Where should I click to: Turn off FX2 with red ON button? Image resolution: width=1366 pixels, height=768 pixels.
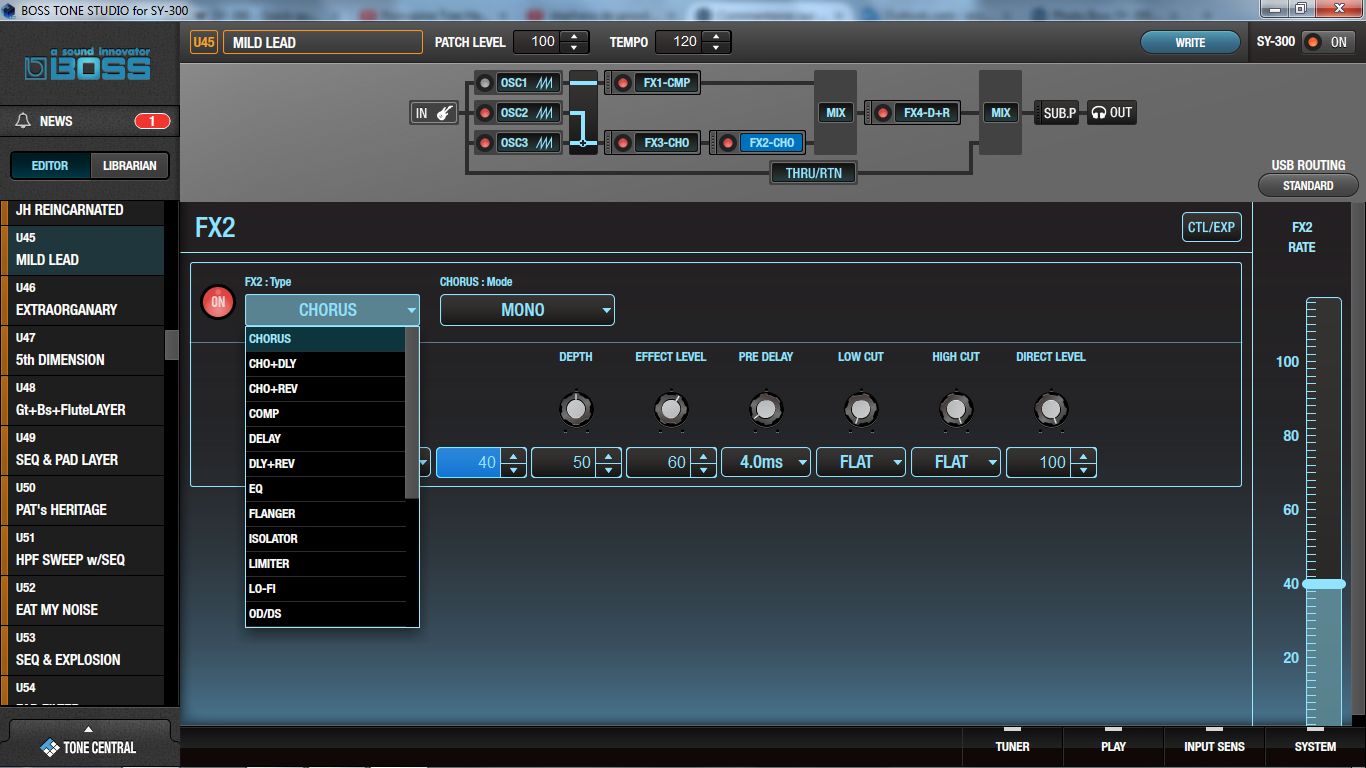click(218, 302)
